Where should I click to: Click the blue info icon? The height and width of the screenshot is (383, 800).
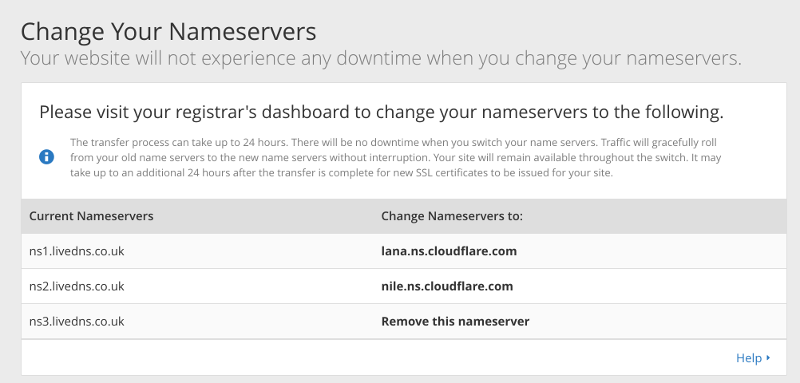[46, 157]
